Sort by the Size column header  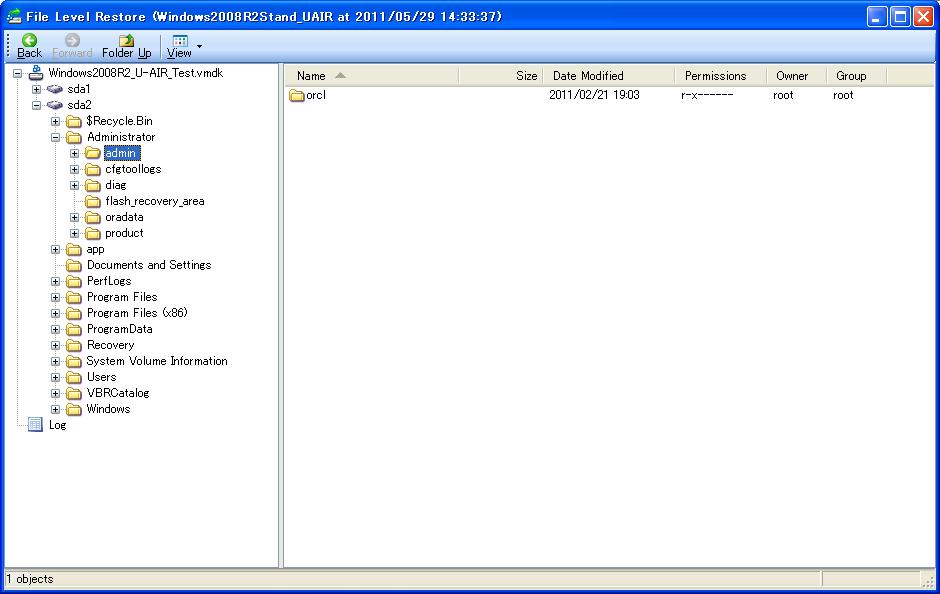tap(501, 76)
